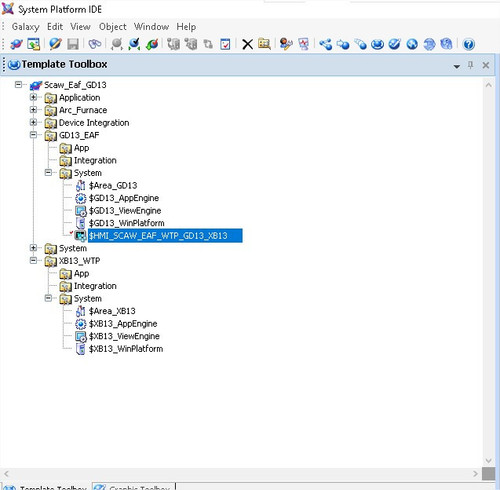Select the $Area_XB13 template item
The width and height of the screenshot is (500, 490).
tap(112, 311)
